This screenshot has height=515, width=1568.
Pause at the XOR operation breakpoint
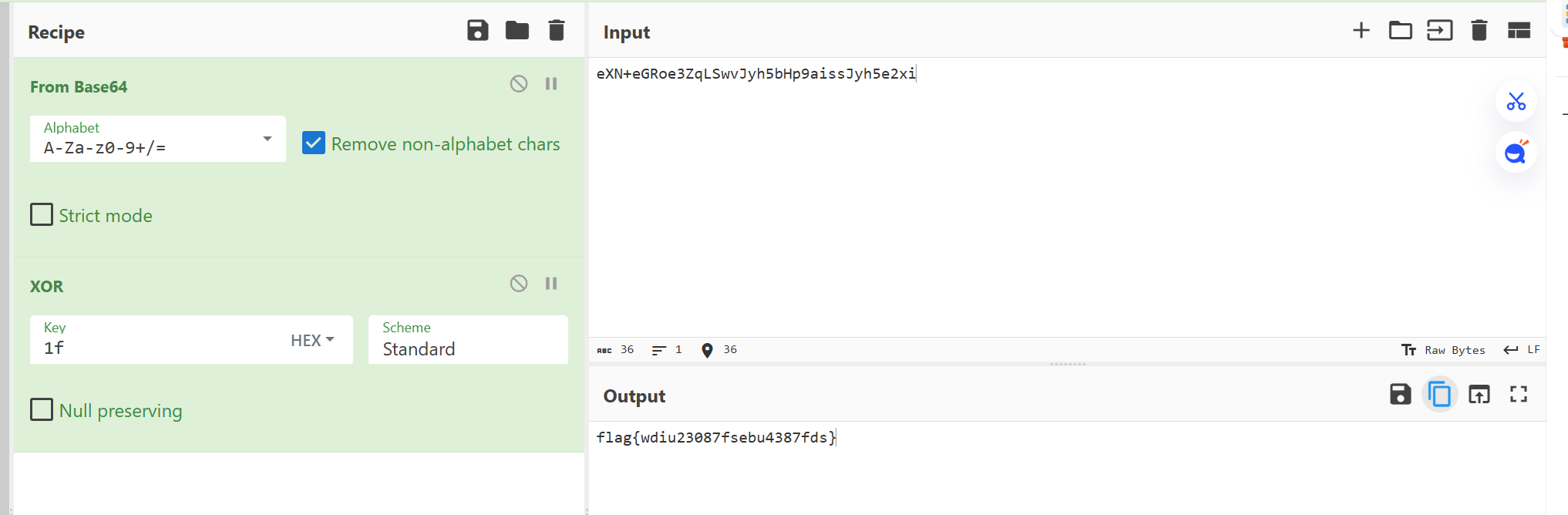tap(551, 284)
